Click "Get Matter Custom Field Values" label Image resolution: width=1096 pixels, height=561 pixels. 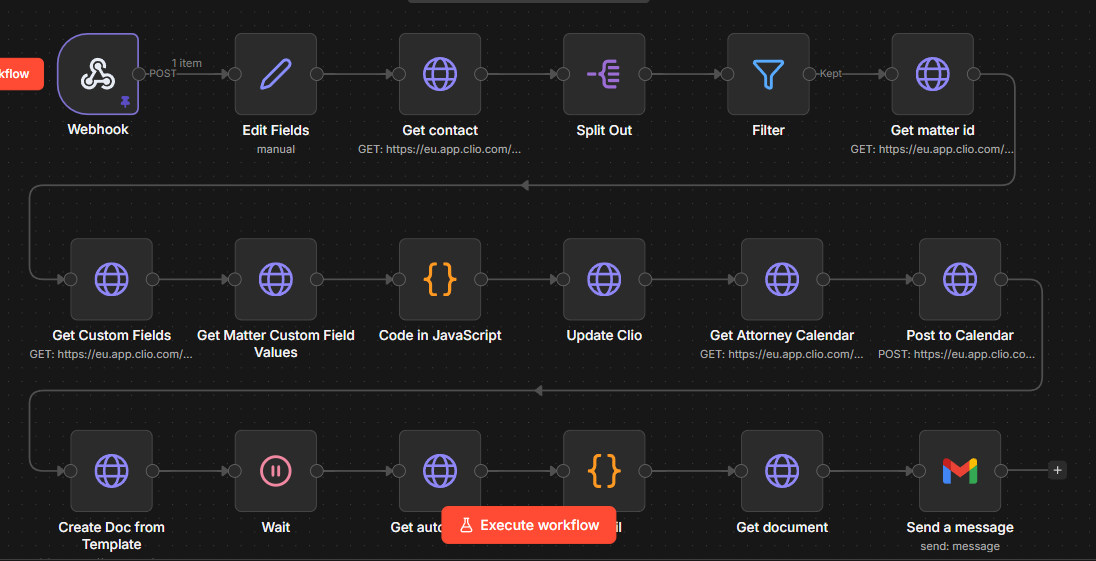coord(275,344)
